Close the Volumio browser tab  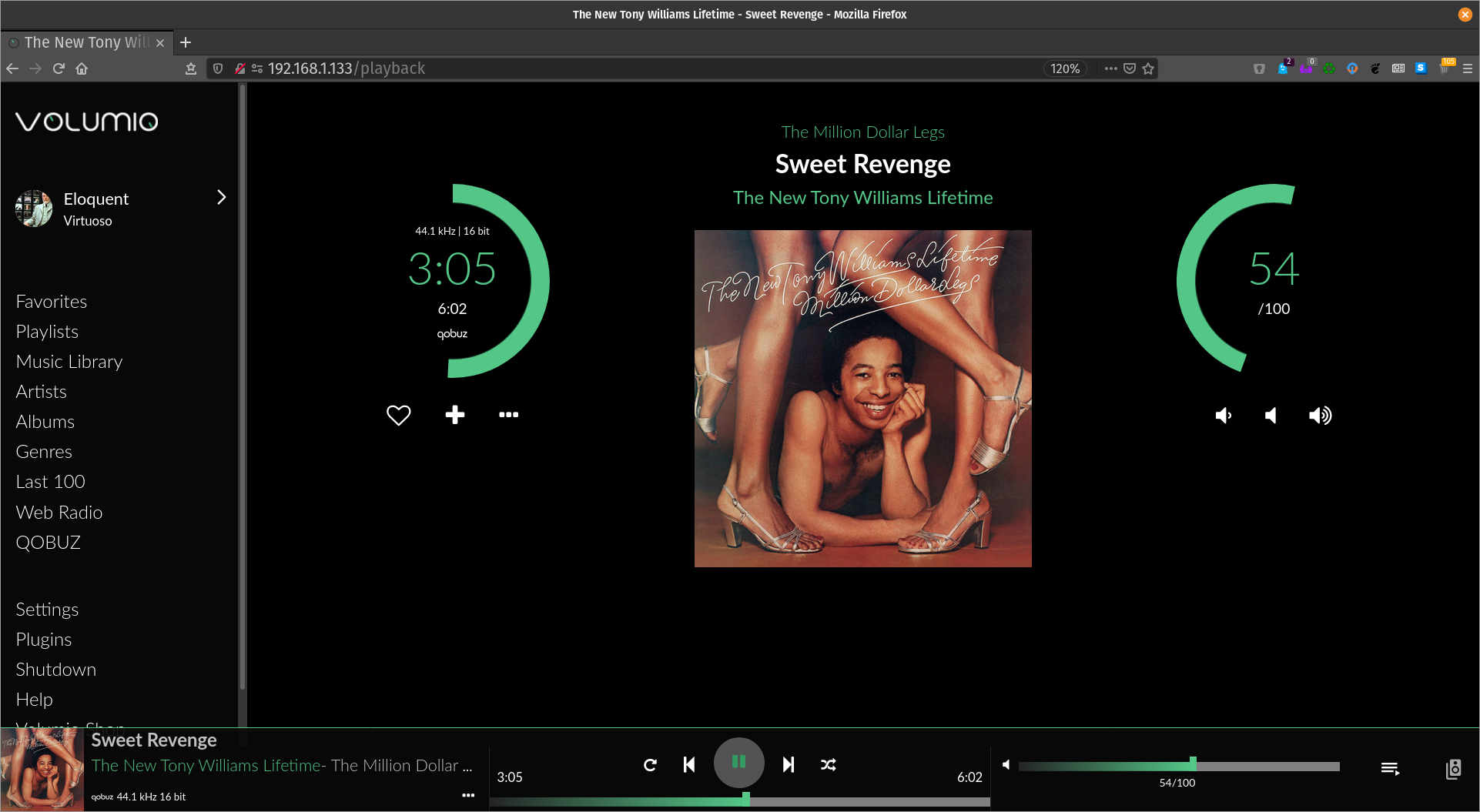160,43
